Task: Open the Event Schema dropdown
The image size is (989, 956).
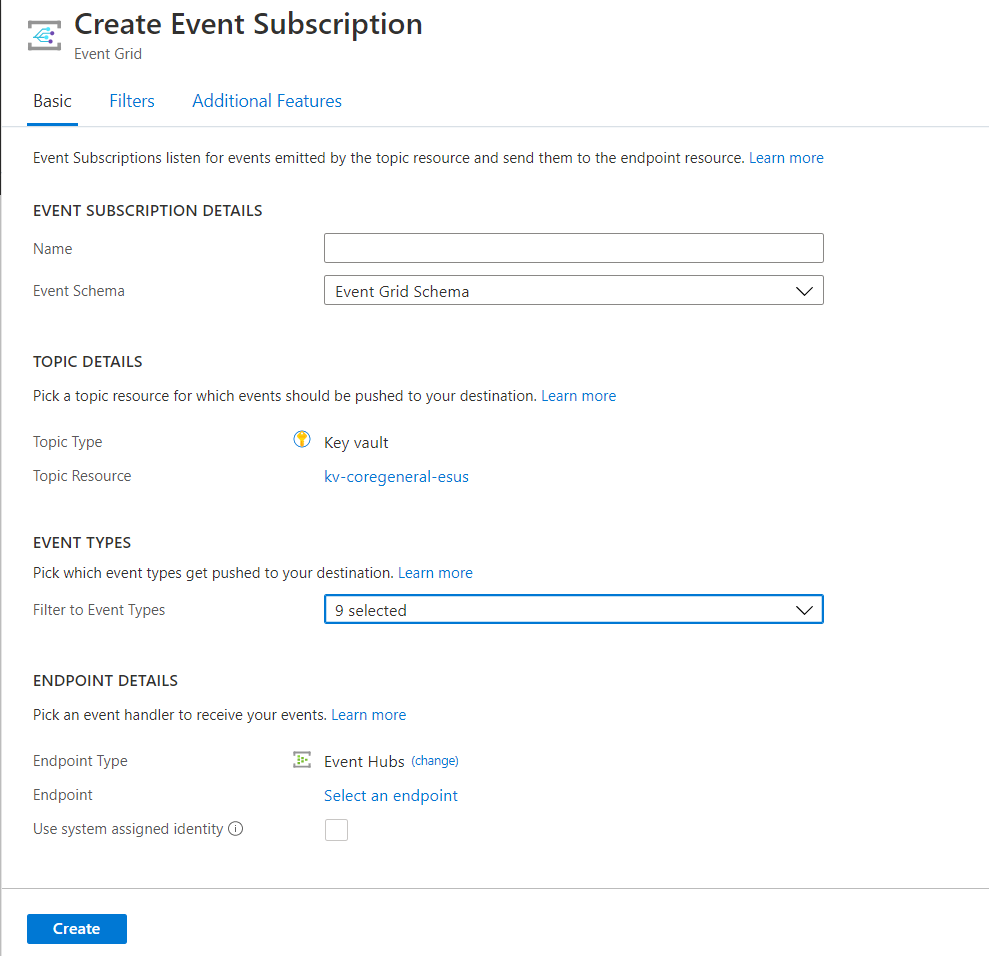Action: coord(573,291)
